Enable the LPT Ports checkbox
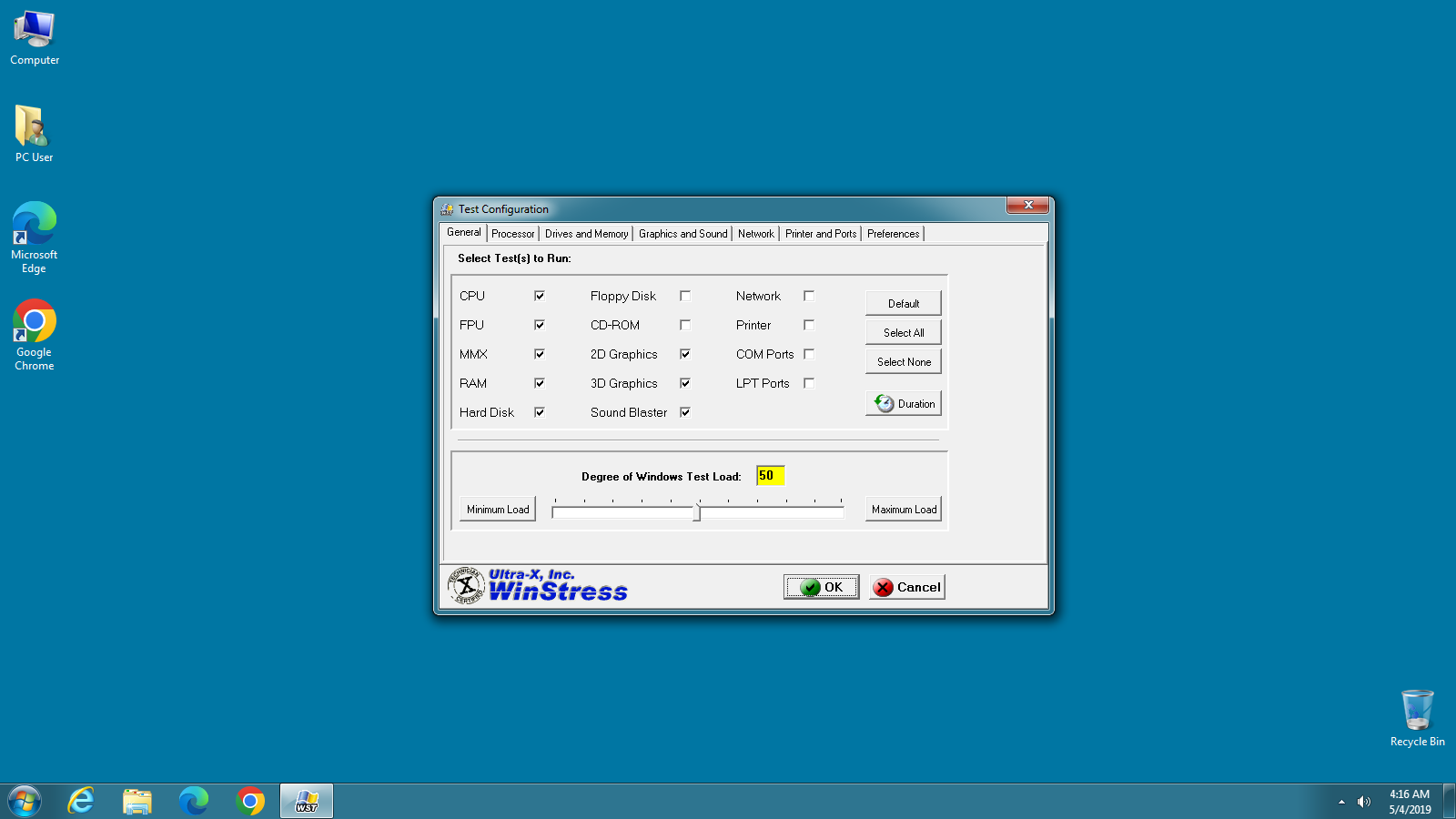Screen dimensions: 1456x819 tap(809, 383)
